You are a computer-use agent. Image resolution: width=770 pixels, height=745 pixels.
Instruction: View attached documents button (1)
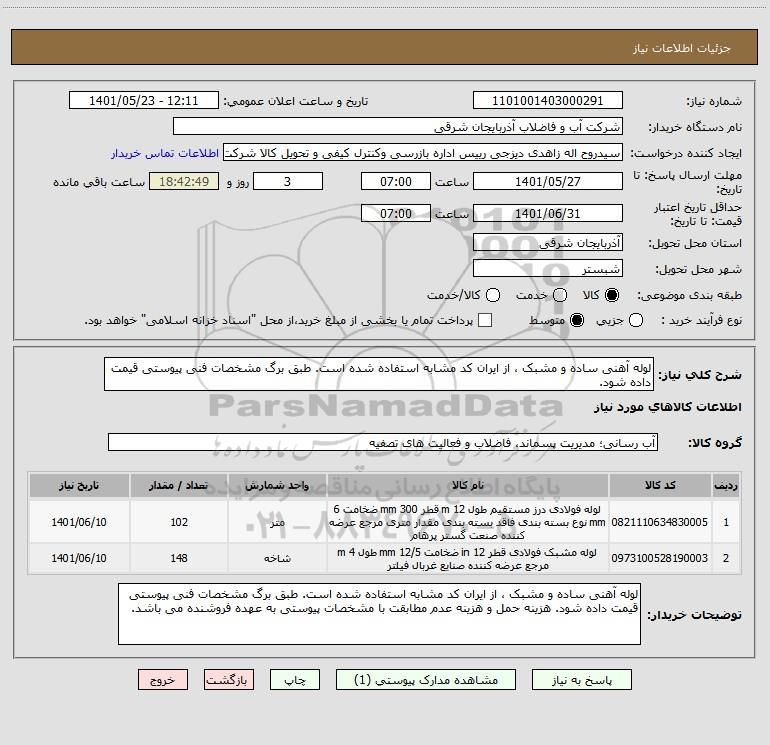click(426, 680)
